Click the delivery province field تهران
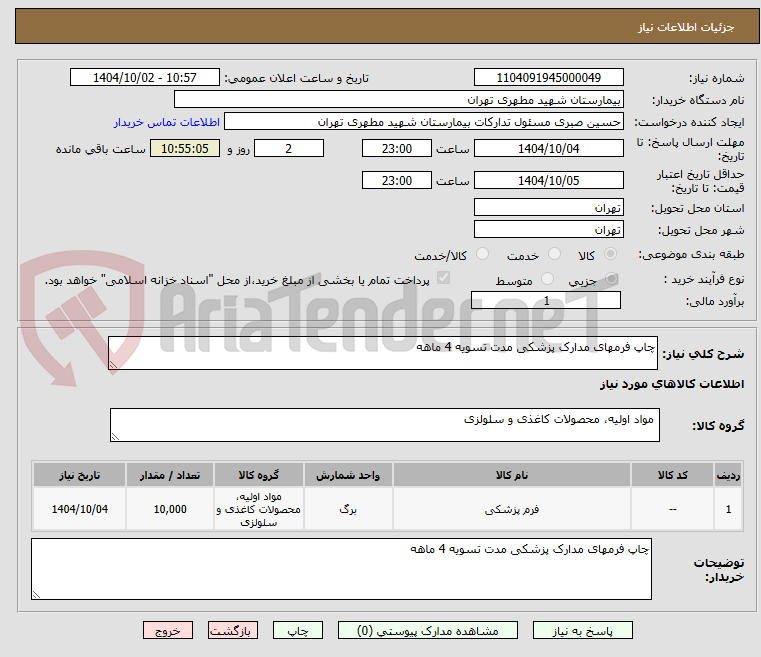Image resolution: width=761 pixels, height=657 pixels. tap(548, 207)
